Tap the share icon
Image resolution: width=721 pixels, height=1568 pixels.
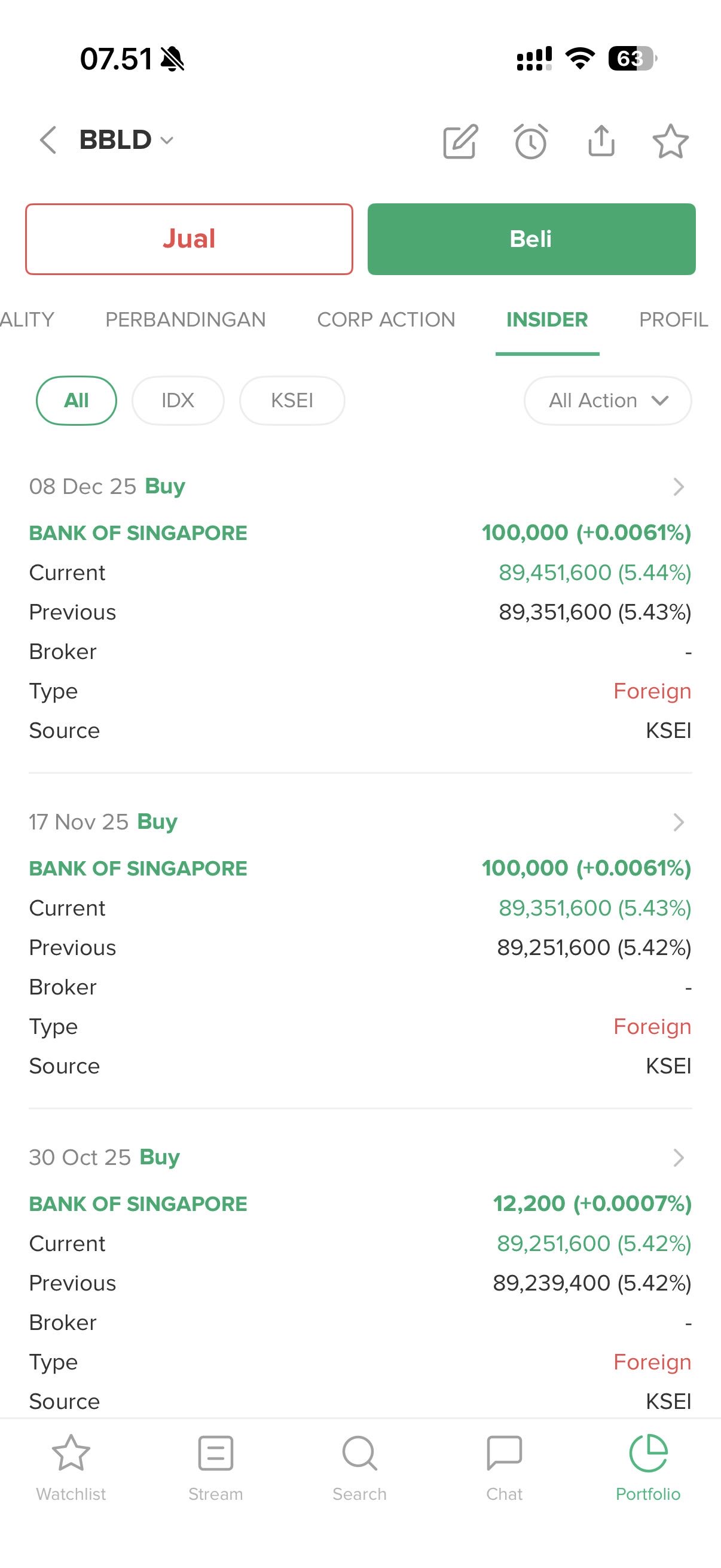point(601,141)
